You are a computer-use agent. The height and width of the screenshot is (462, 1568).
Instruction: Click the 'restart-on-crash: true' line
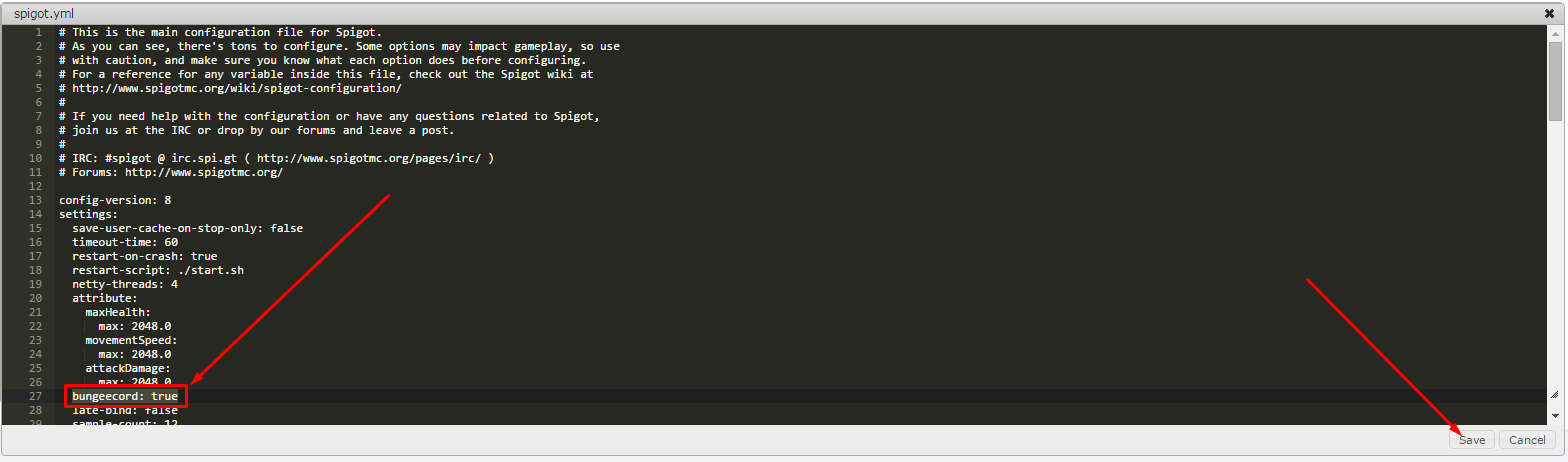pos(144,256)
